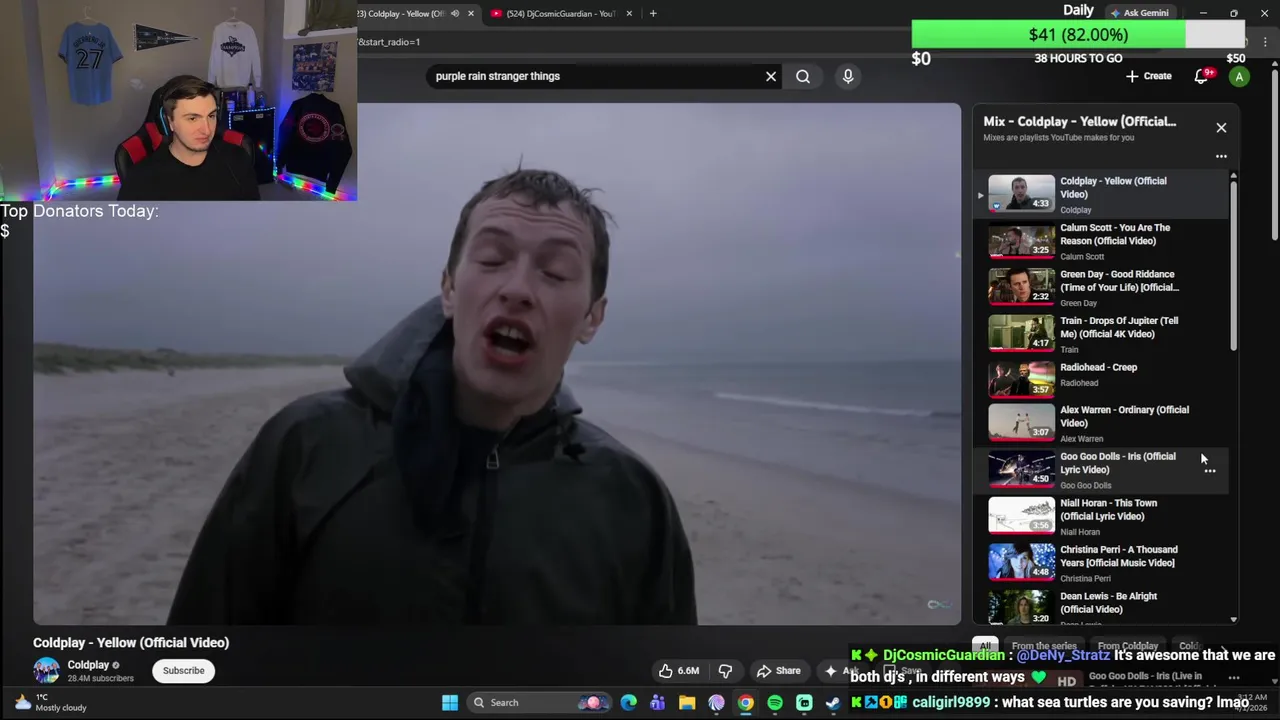
Task: Mute the Coldplay tab audio icon
Action: coord(455,13)
